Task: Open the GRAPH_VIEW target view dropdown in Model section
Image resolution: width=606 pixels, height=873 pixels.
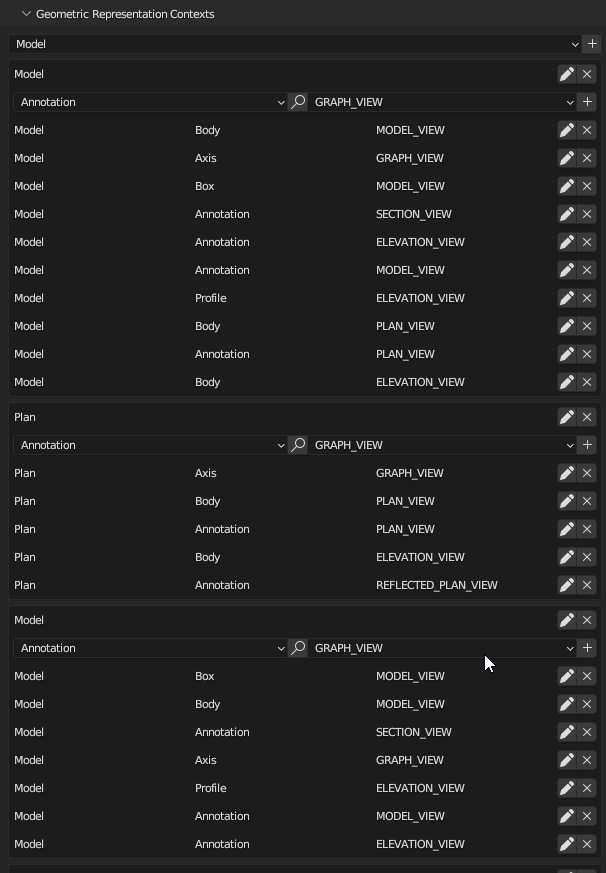Action: pos(440,101)
